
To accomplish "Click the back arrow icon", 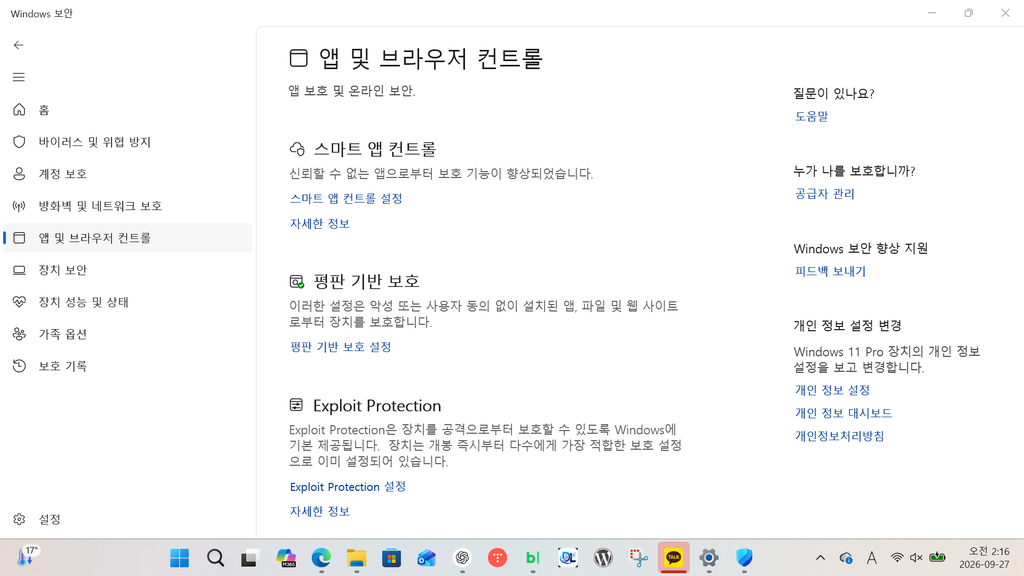I will coord(18,45).
